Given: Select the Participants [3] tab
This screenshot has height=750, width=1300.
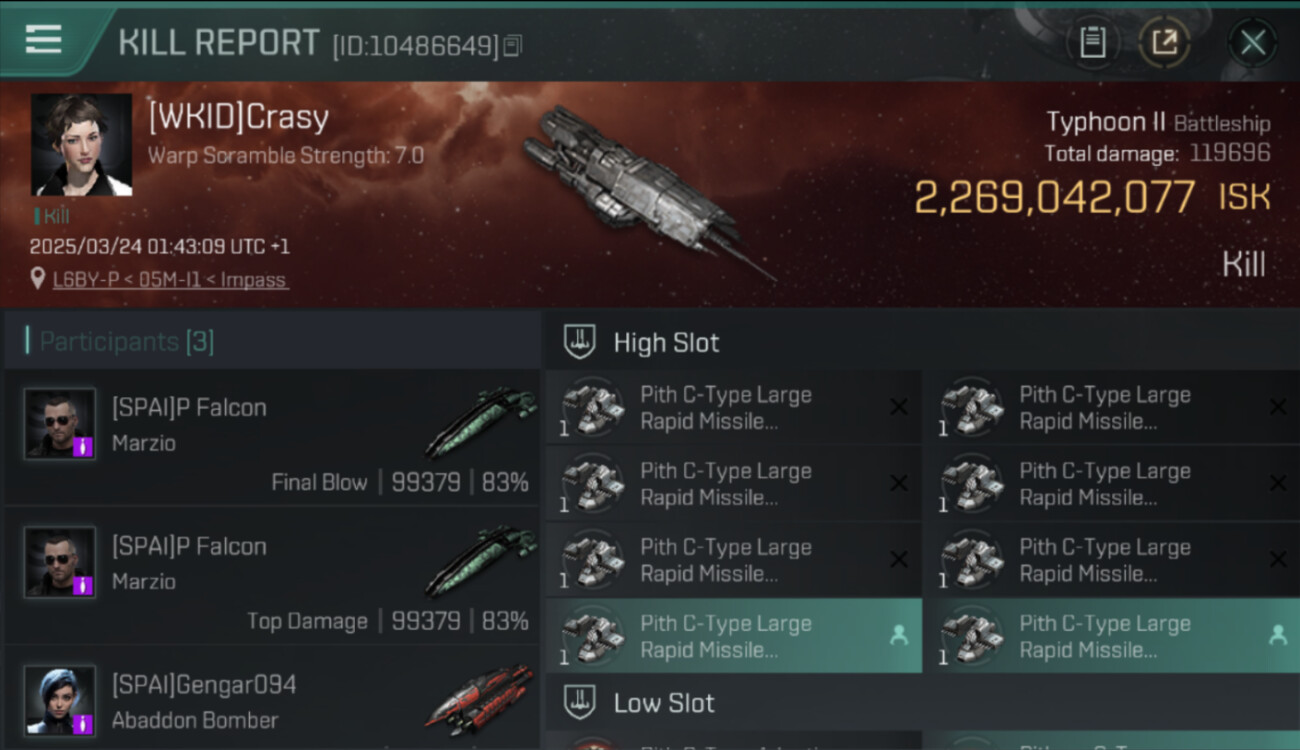Looking at the screenshot, I should pyautogui.click(x=126, y=342).
